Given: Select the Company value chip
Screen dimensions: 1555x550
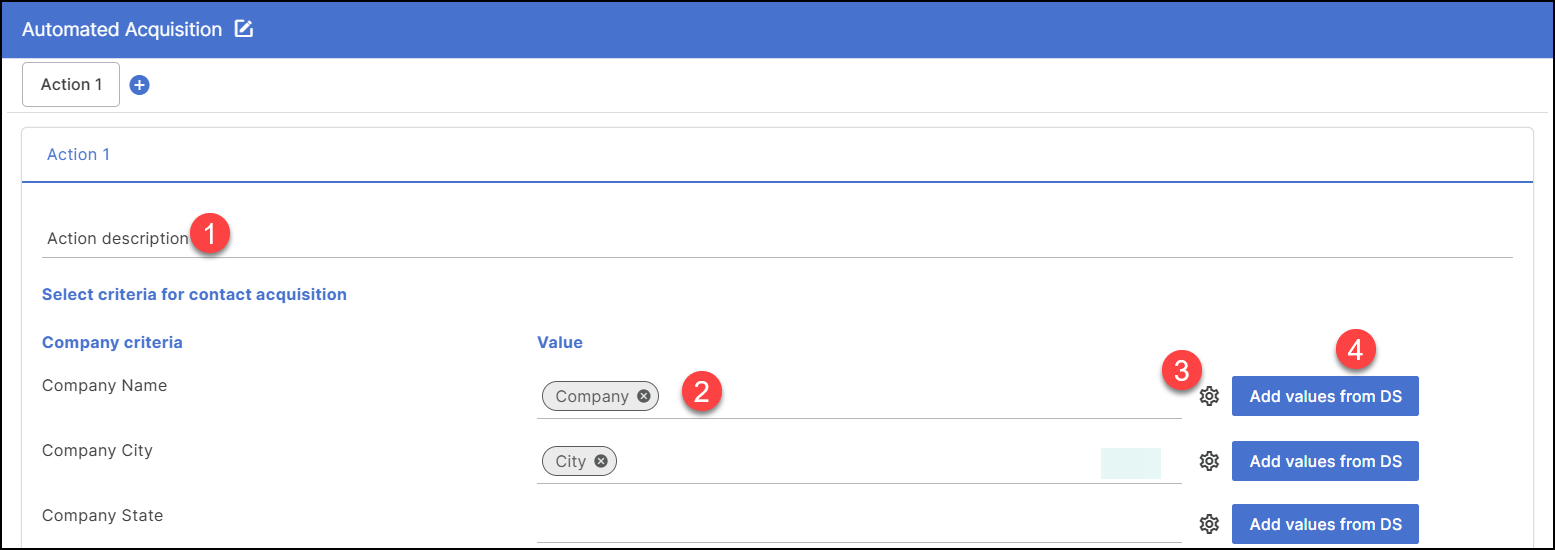Looking at the screenshot, I should [x=591, y=396].
